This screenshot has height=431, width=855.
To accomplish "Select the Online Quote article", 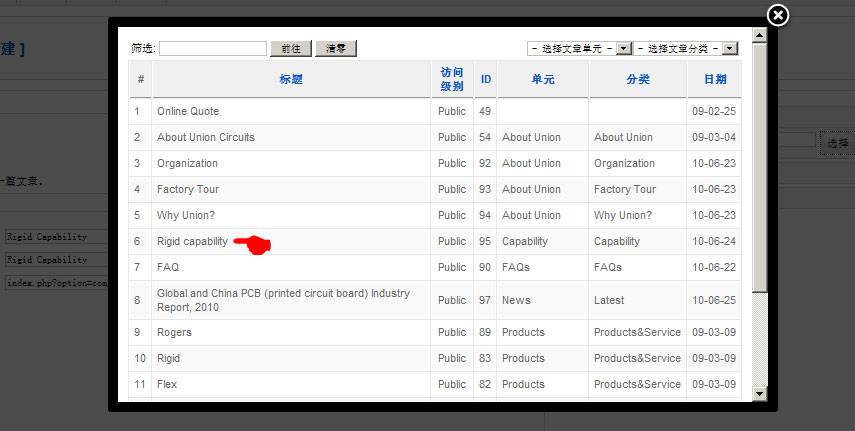I will (188, 111).
